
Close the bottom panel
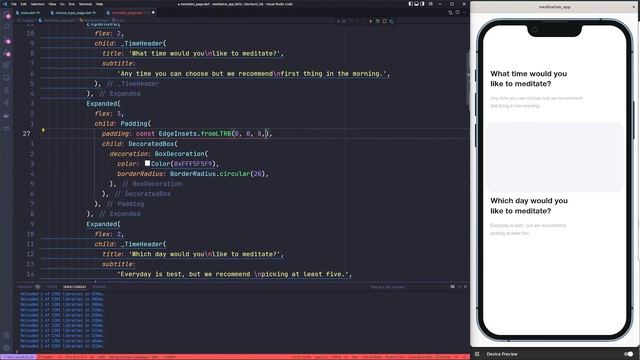(465, 287)
